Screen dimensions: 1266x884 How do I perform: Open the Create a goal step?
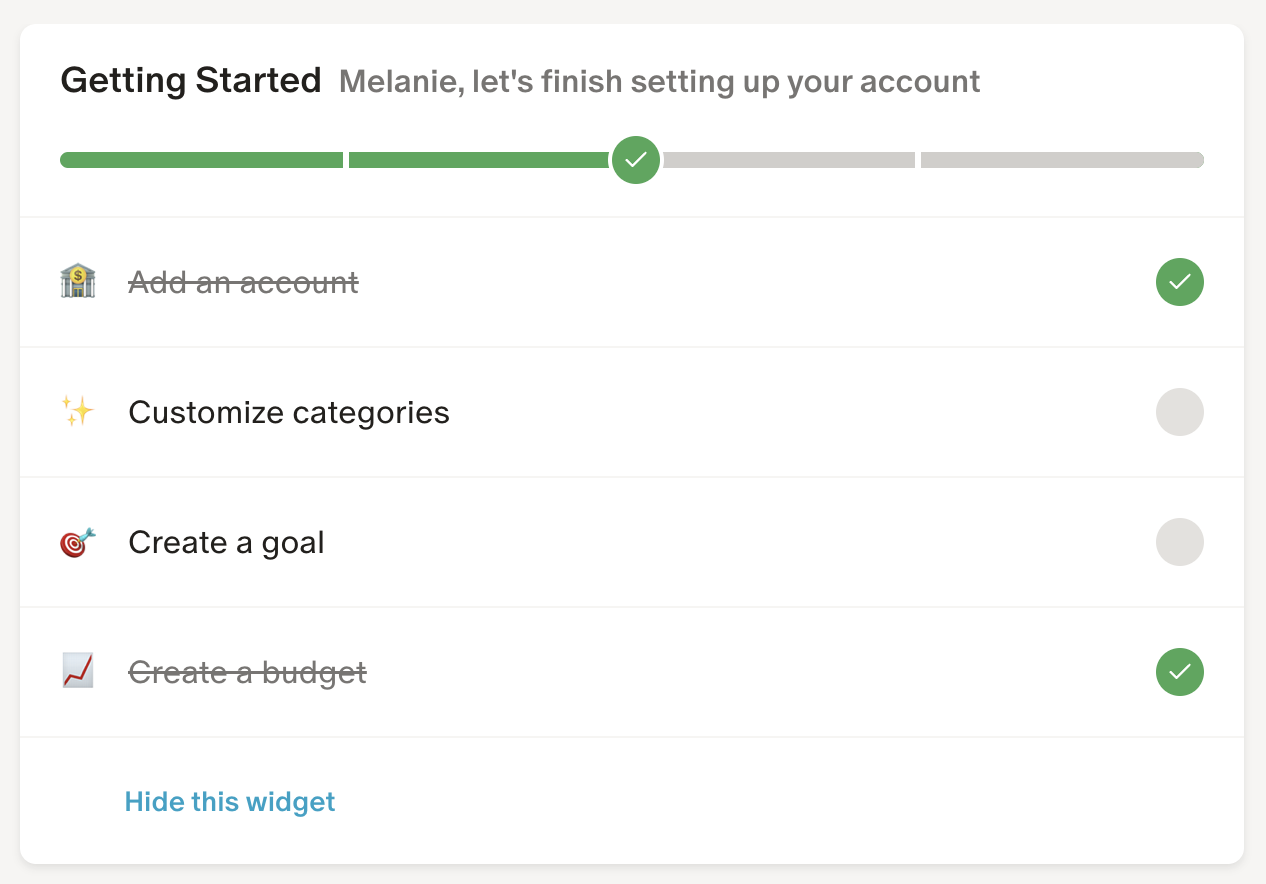click(x=226, y=543)
